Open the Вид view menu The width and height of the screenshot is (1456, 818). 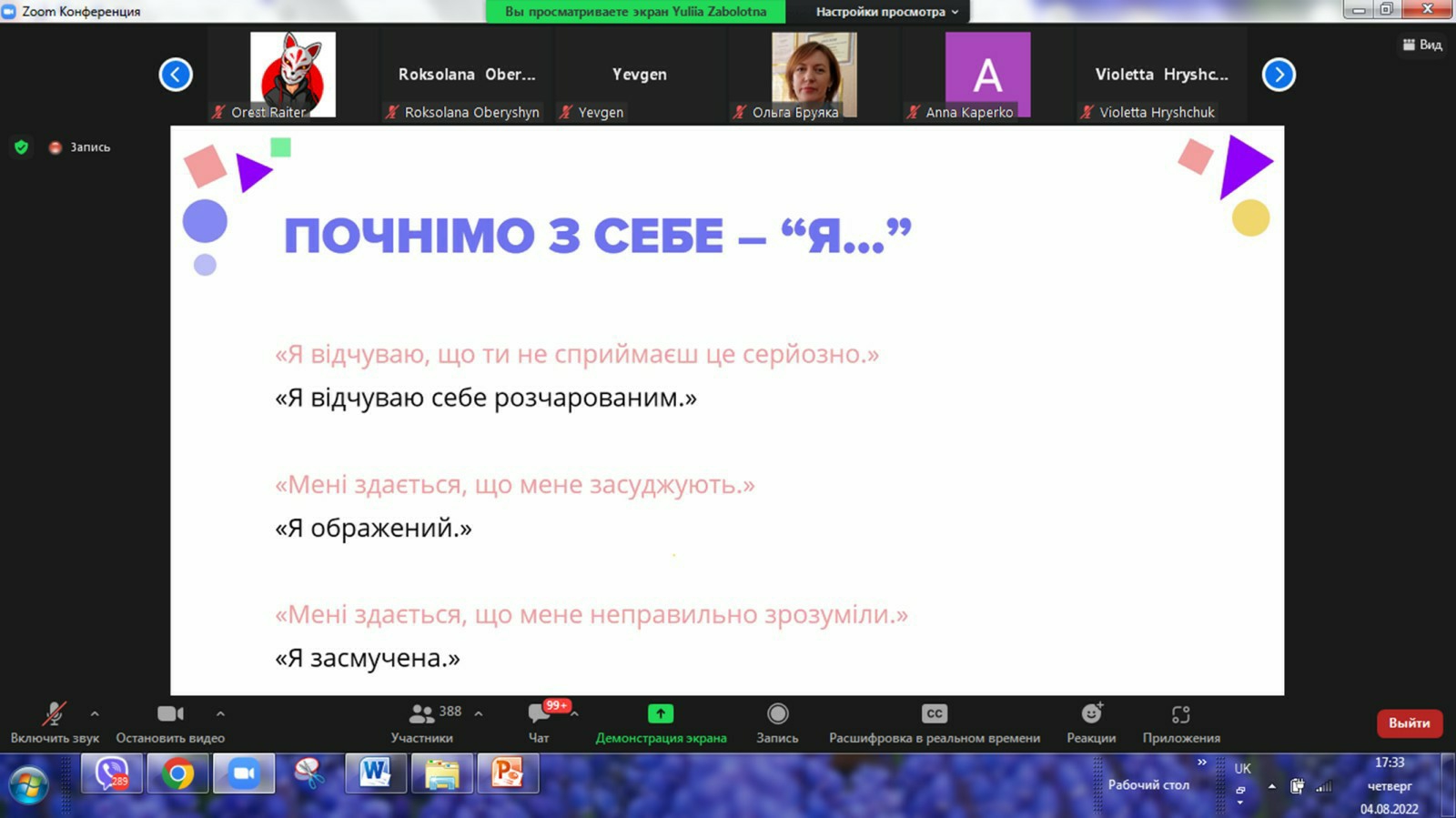1422,45
